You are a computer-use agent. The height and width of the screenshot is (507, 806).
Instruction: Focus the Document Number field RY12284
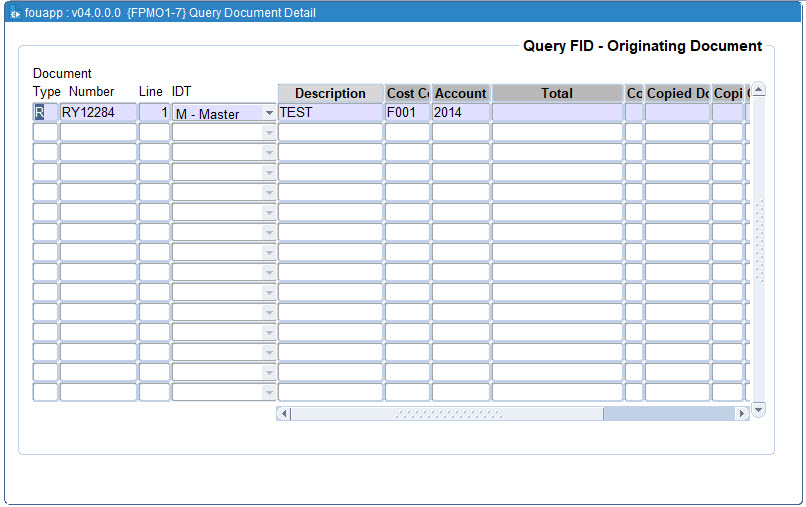point(98,113)
